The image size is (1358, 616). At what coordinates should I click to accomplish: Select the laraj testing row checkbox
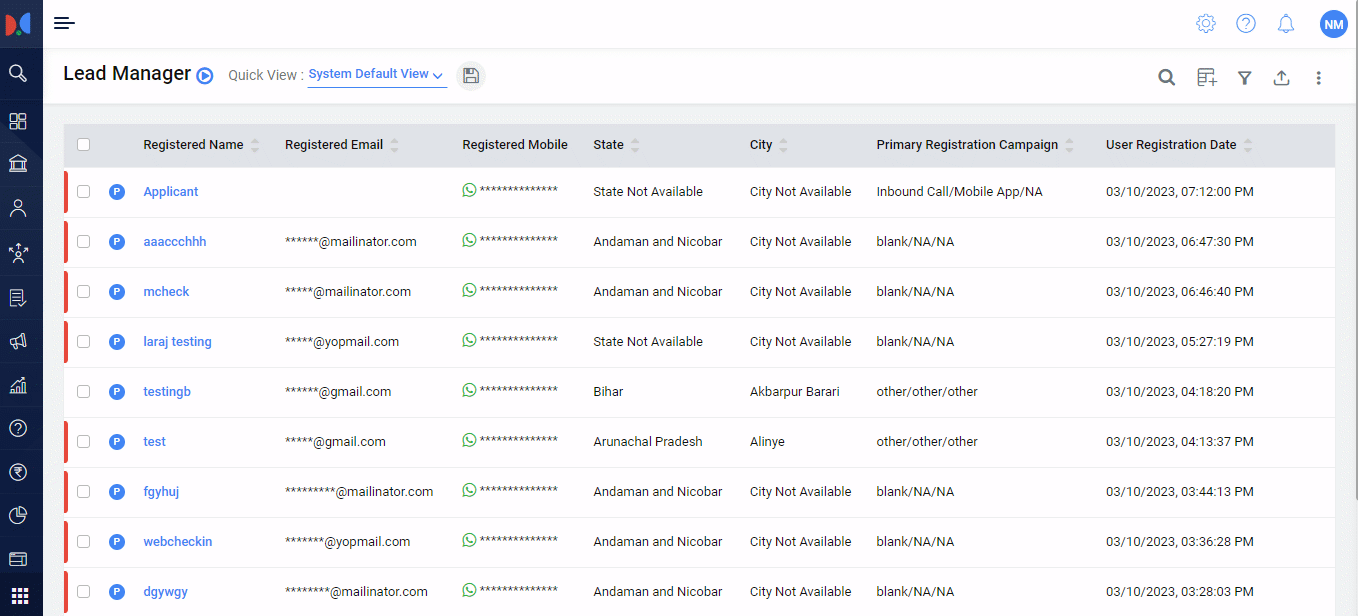click(84, 342)
